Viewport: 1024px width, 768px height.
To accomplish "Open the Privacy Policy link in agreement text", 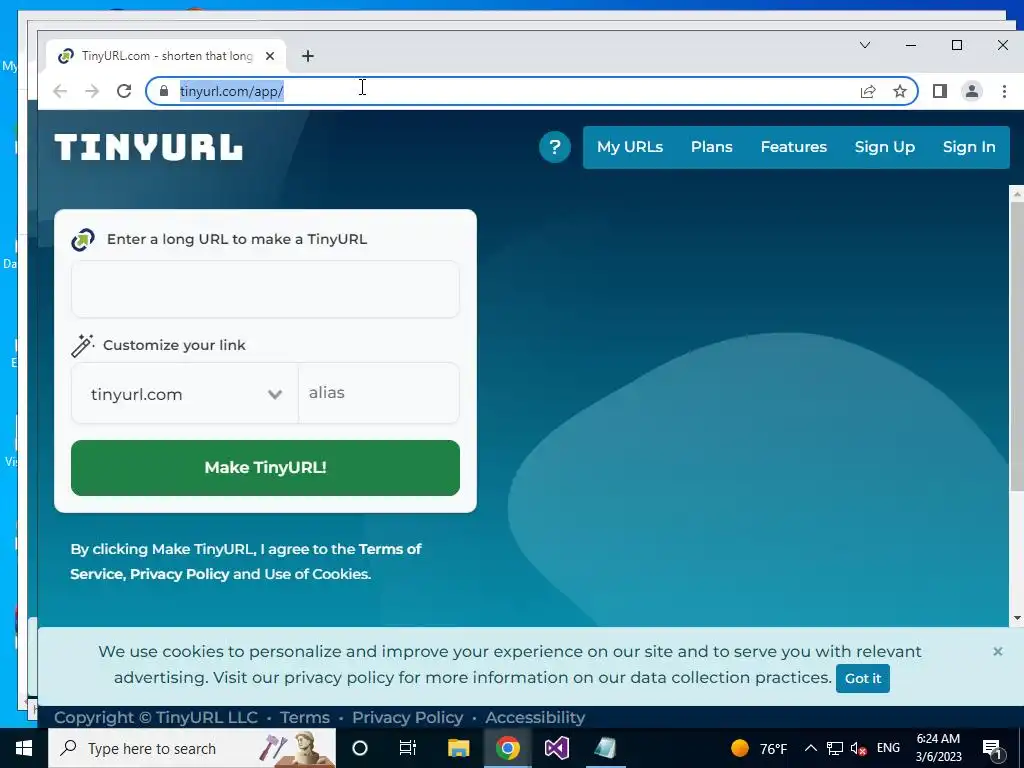I will [180, 574].
